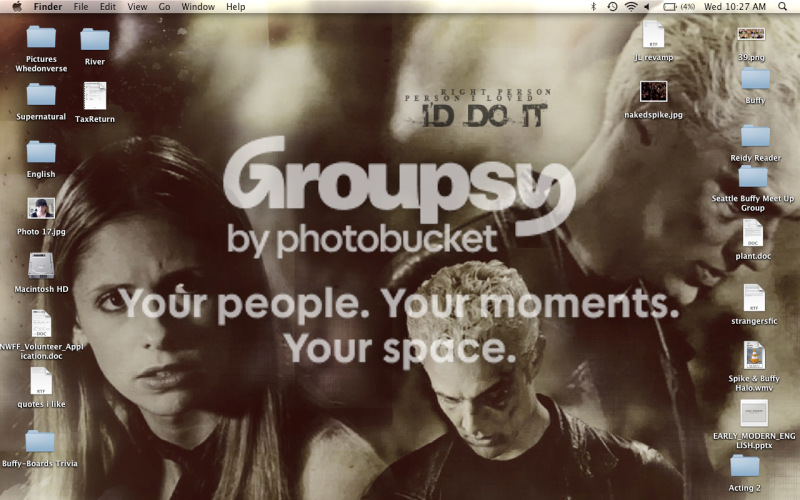Image resolution: width=800 pixels, height=500 pixels.
Task: Select the Macintosh HD drive icon
Action: click(41, 266)
